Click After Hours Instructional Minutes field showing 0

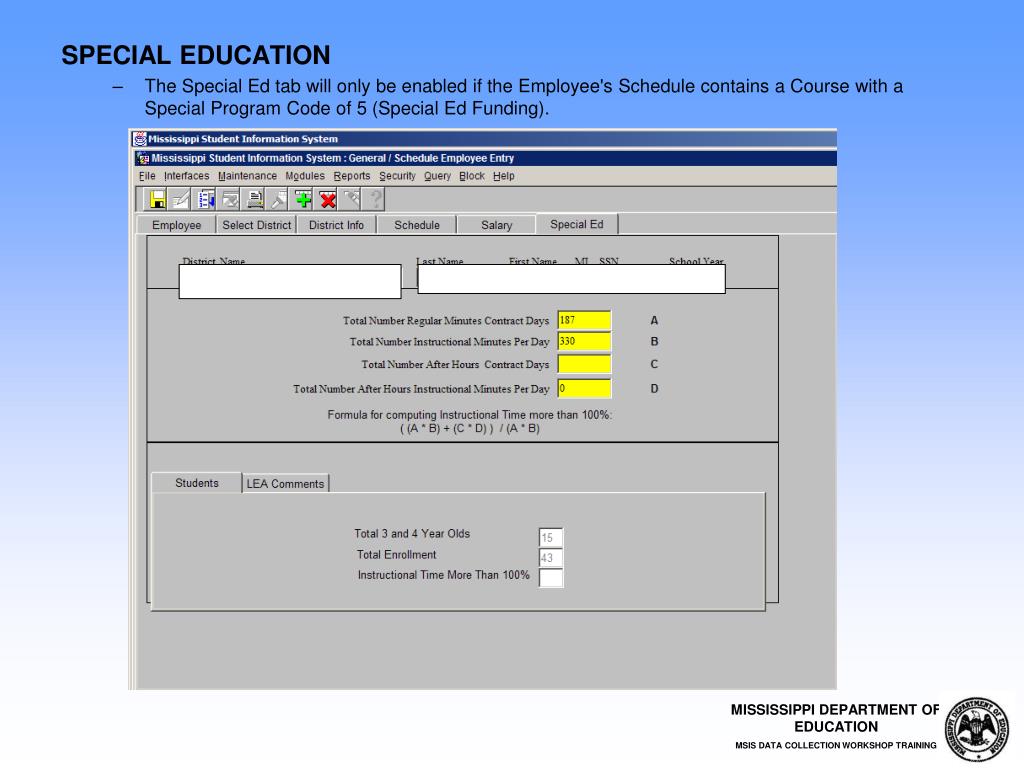pyautogui.click(x=584, y=388)
